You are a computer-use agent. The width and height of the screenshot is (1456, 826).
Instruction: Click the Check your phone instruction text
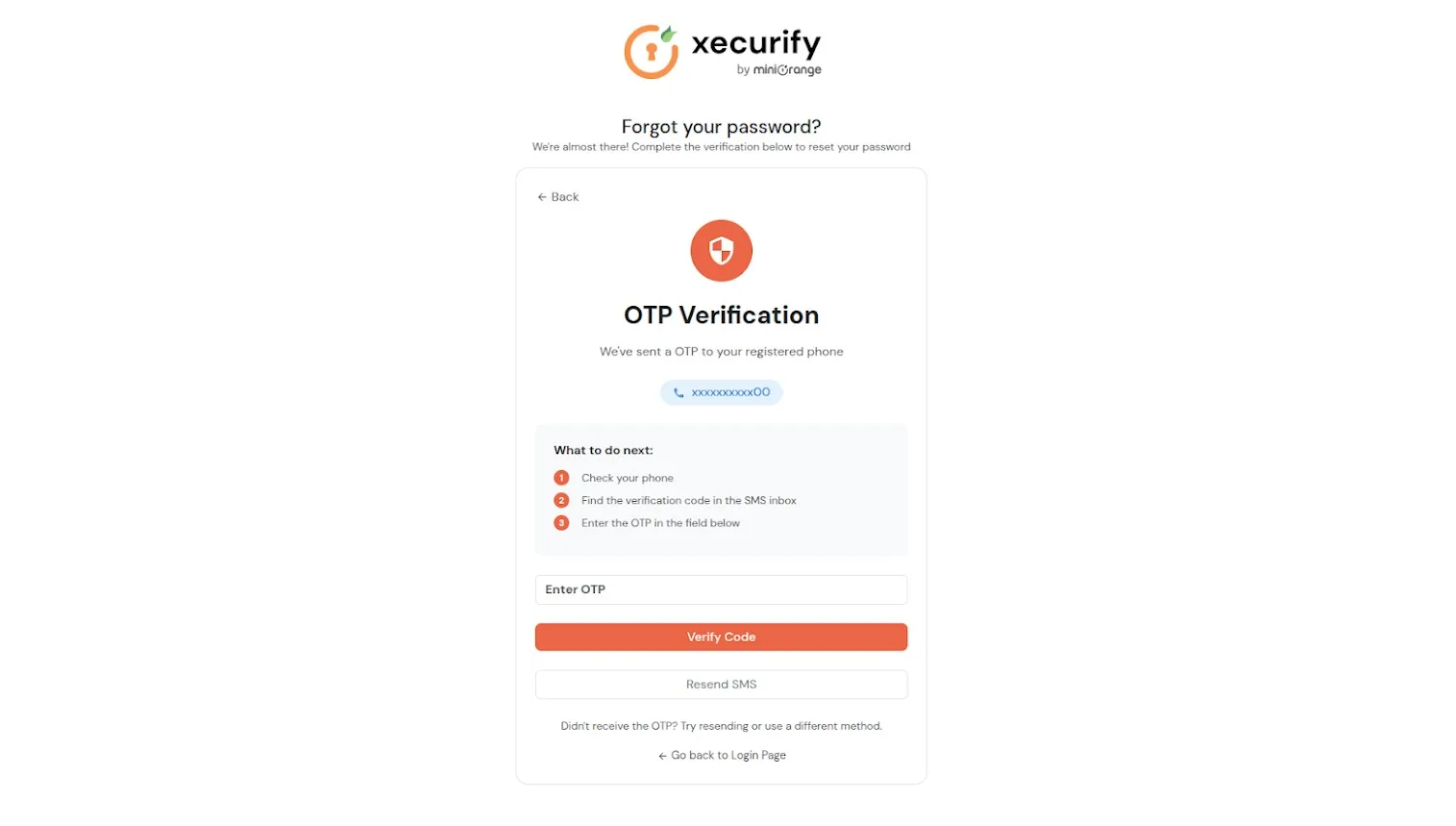pyautogui.click(x=627, y=477)
